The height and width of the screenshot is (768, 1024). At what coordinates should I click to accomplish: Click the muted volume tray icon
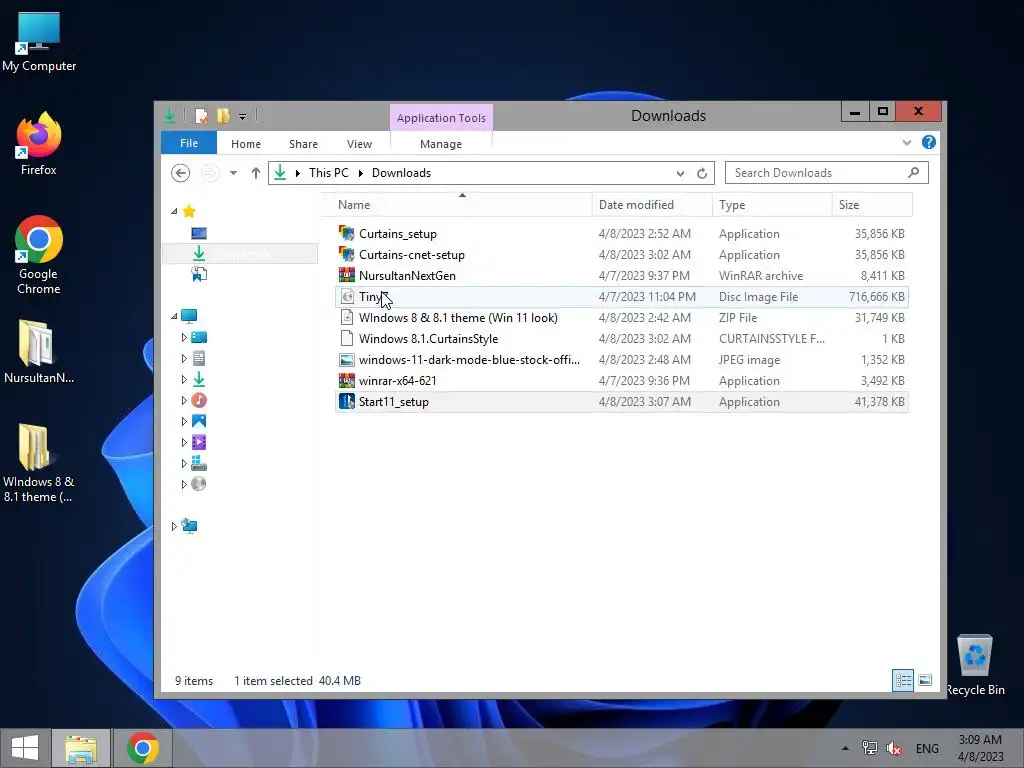point(894,748)
